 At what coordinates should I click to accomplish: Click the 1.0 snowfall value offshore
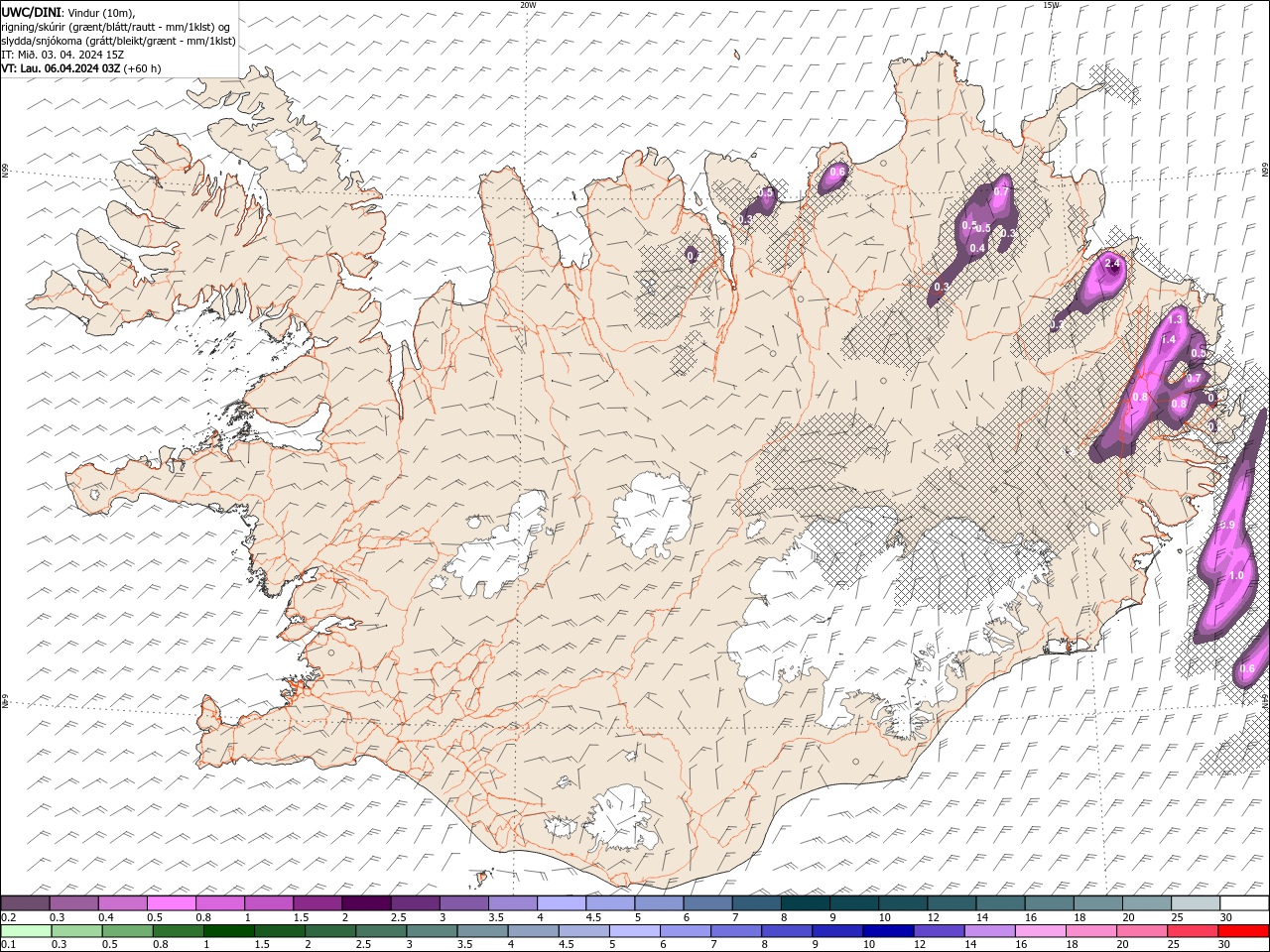[x=1235, y=575]
